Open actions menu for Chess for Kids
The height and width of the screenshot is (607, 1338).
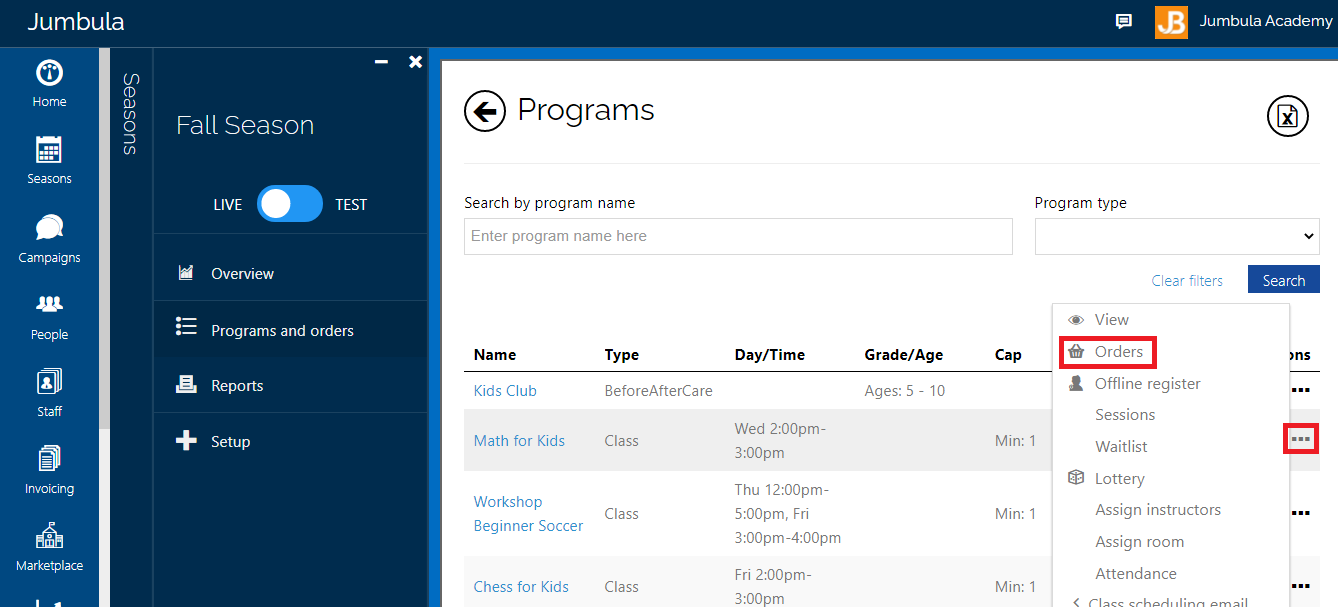(x=1300, y=586)
